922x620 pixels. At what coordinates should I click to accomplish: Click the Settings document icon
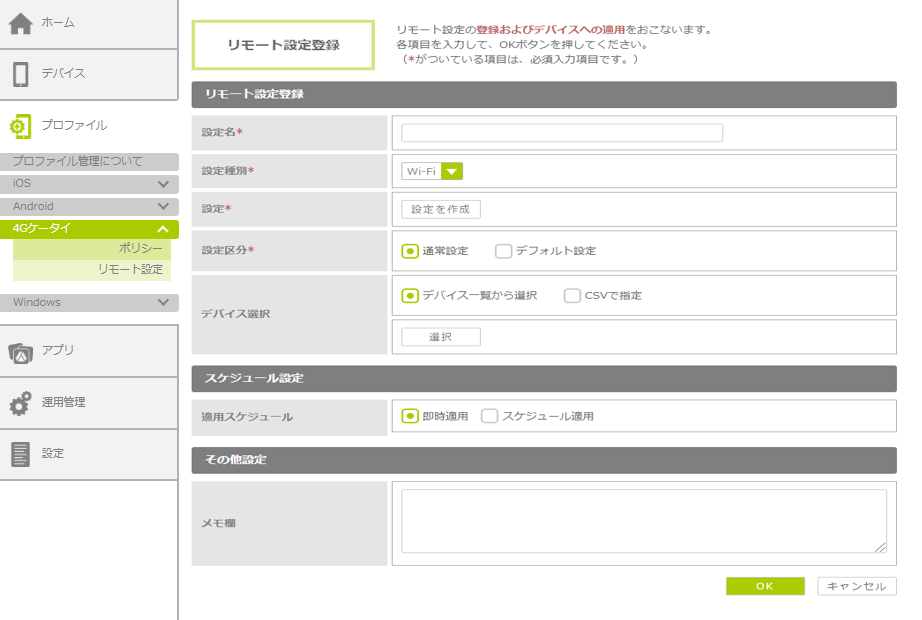coord(21,454)
